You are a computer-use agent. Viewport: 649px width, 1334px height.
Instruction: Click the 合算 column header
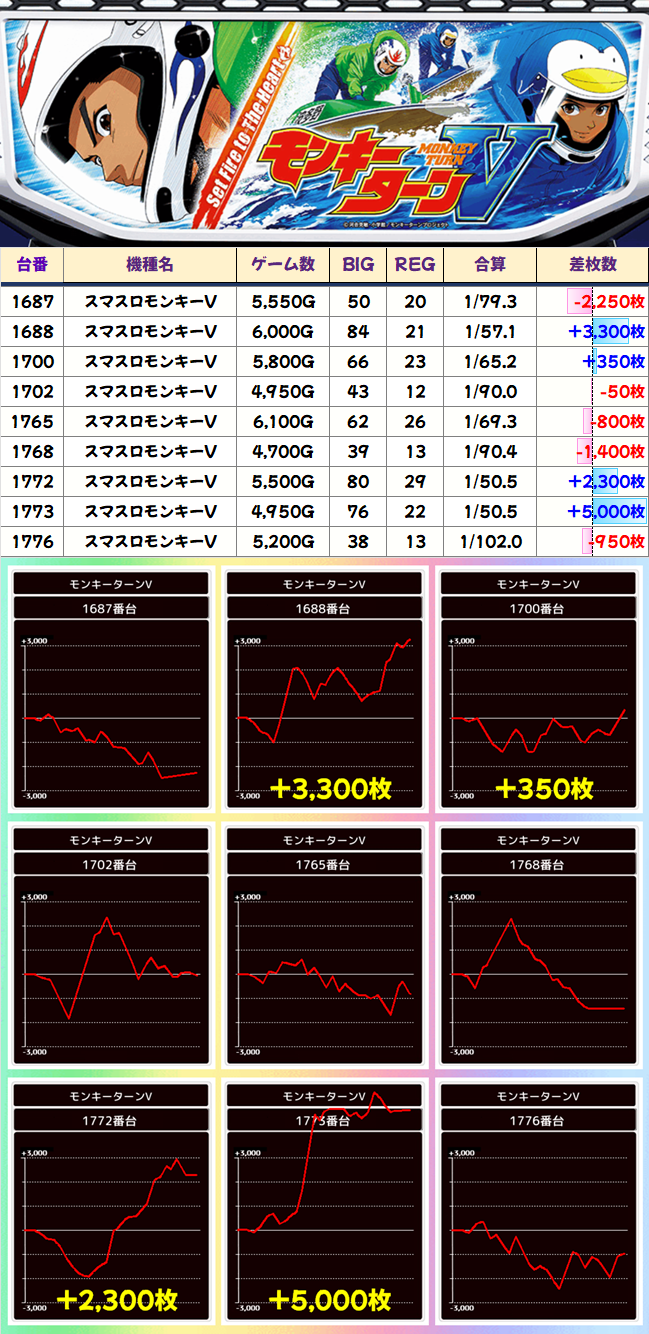(490, 264)
